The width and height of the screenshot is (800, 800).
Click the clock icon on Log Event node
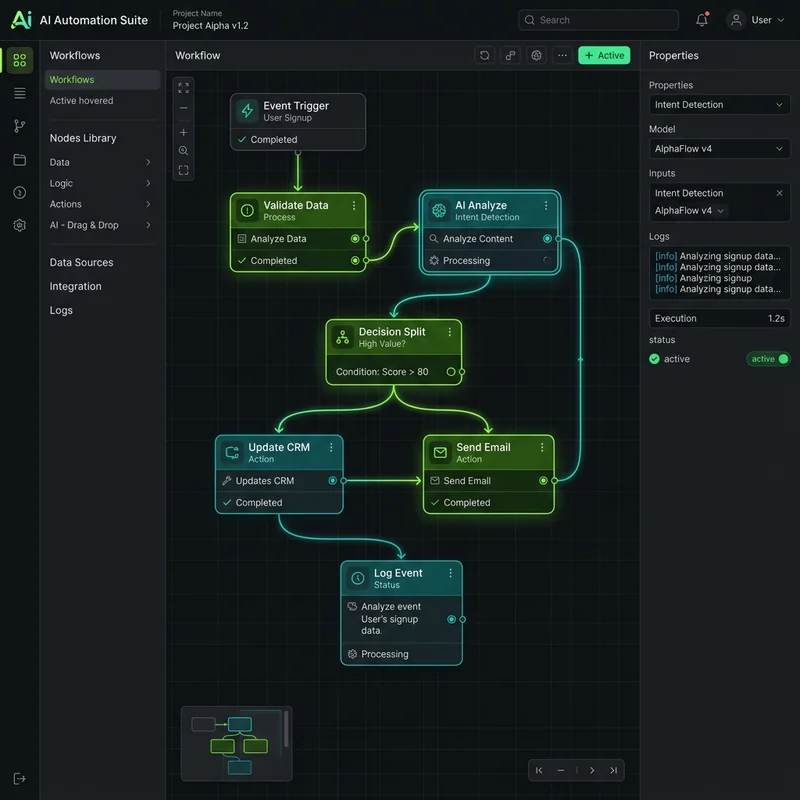point(358,578)
